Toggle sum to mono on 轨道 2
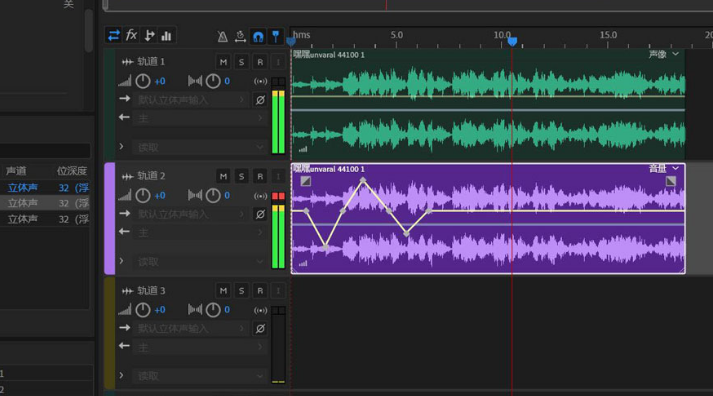Viewport: 713px width, 396px height. pos(260,196)
